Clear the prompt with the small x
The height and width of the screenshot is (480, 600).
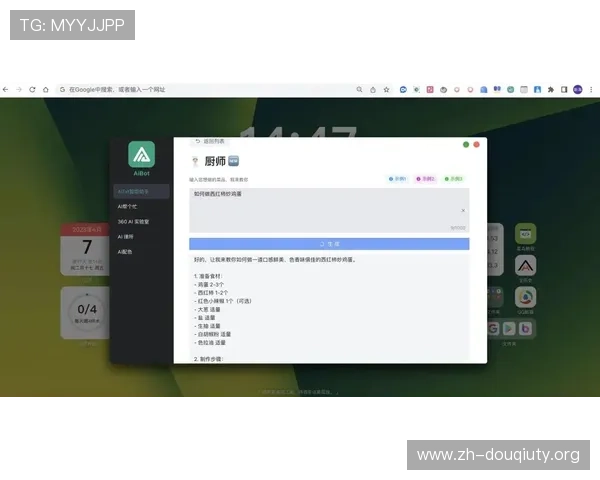463,211
